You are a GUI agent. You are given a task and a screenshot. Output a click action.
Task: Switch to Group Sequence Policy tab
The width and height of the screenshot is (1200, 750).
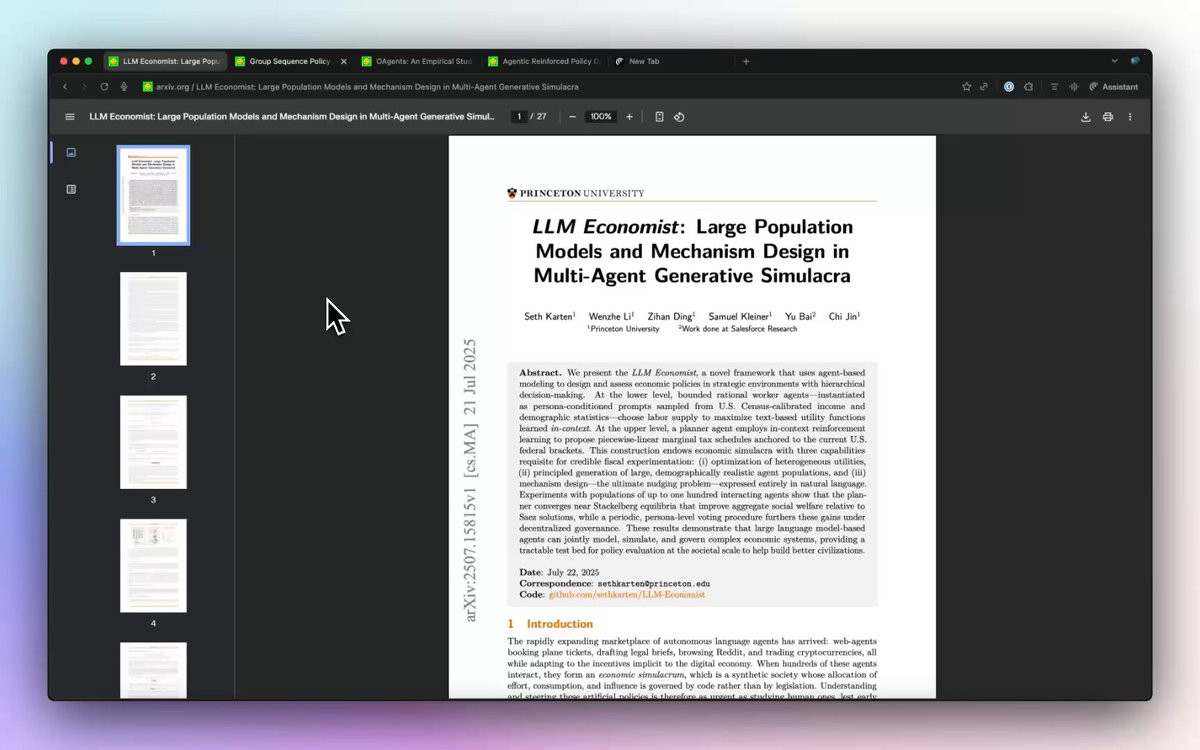[290, 61]
